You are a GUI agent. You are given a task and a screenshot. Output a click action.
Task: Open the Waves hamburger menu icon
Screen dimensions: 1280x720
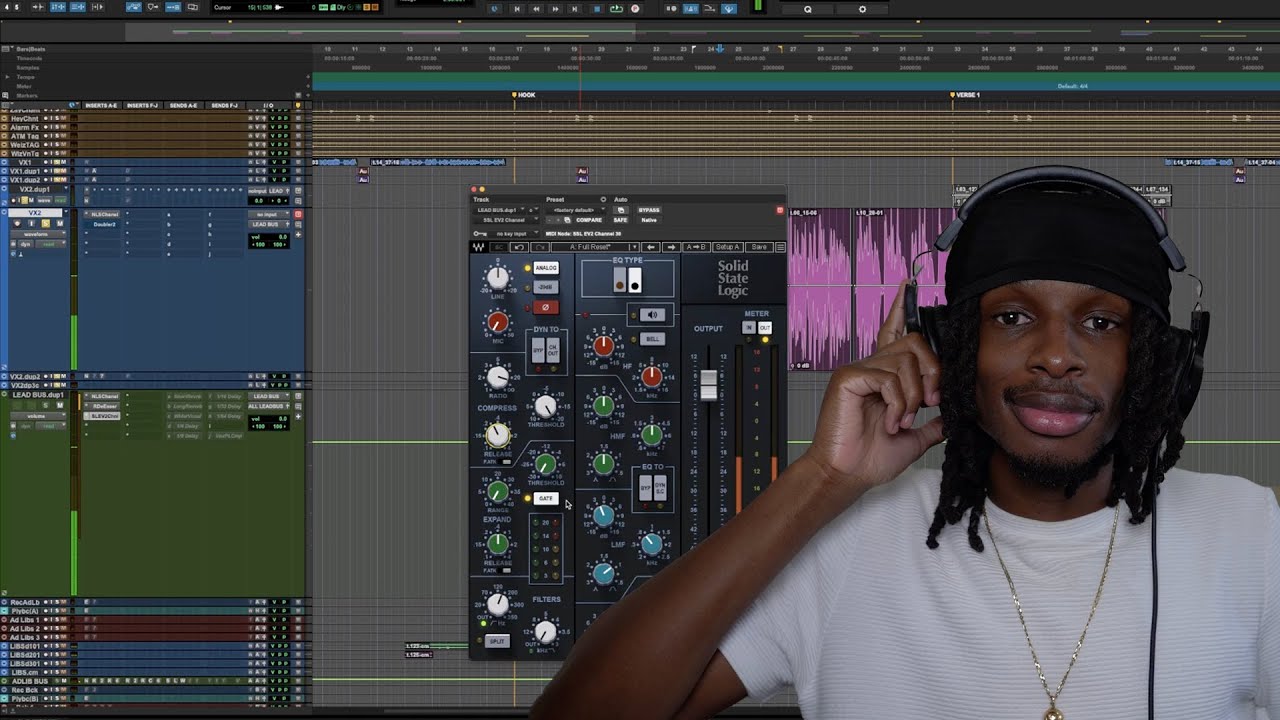click(x=780, y=247)
